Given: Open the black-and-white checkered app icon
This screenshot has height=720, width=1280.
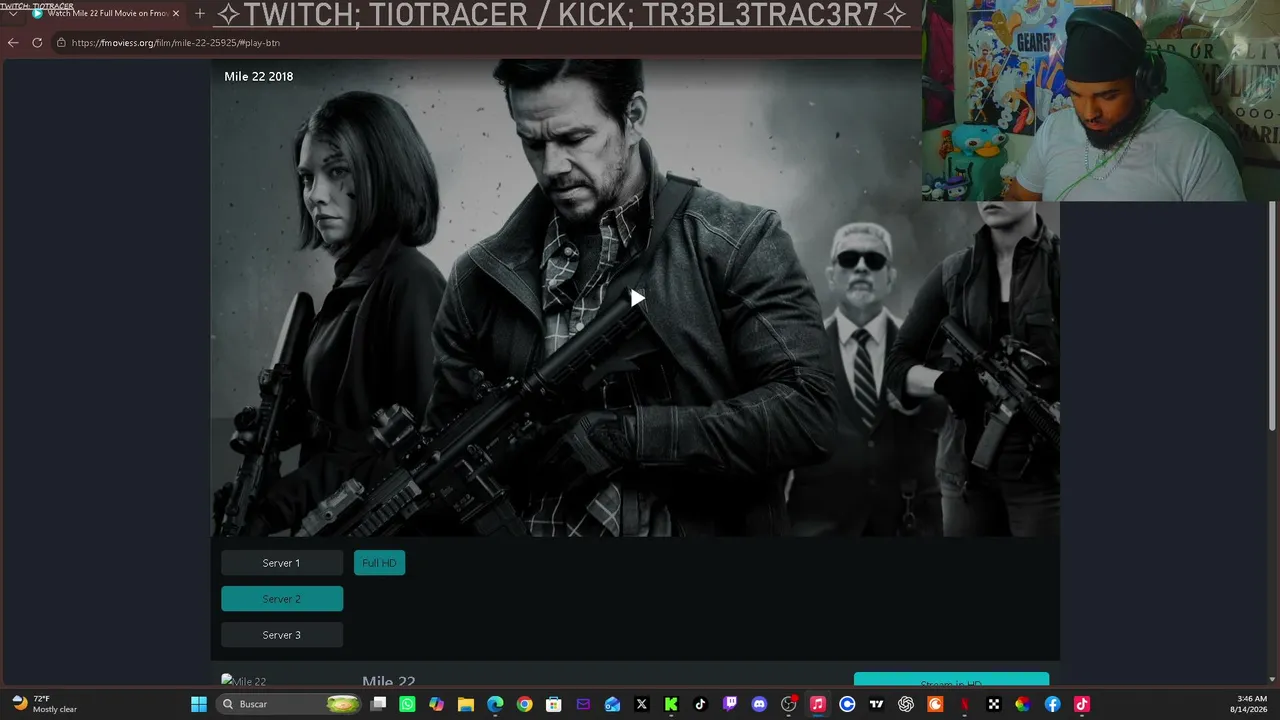Looking at the screenshot, I should [x=994, y=704].
